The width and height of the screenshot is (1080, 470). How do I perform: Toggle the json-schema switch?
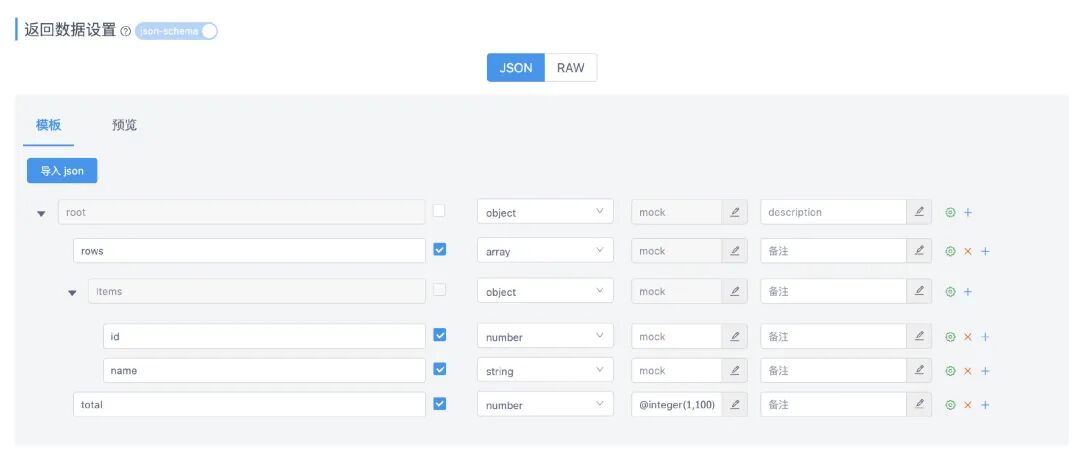(x=176, y=31)
